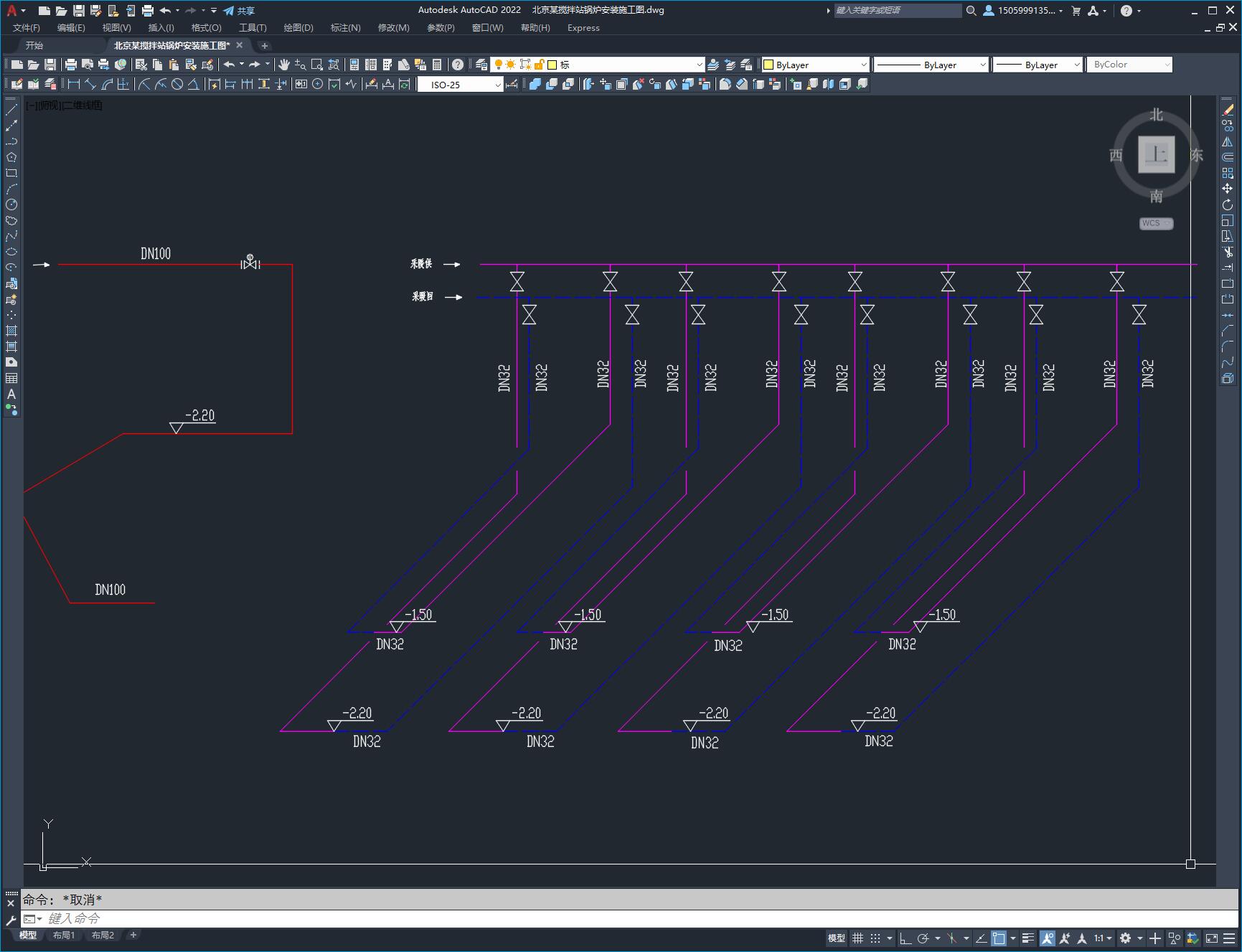
Task: Open the 修改(M) menu
Action: click(x=394, y=28)
